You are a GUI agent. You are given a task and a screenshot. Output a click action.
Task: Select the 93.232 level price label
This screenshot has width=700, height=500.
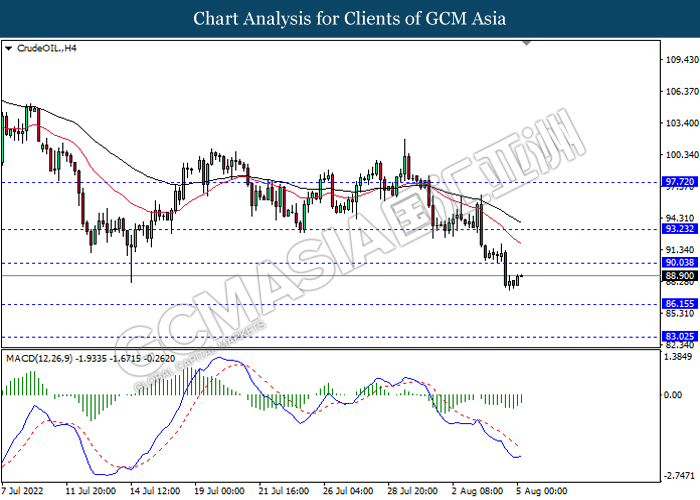click(x=680, y=229)
